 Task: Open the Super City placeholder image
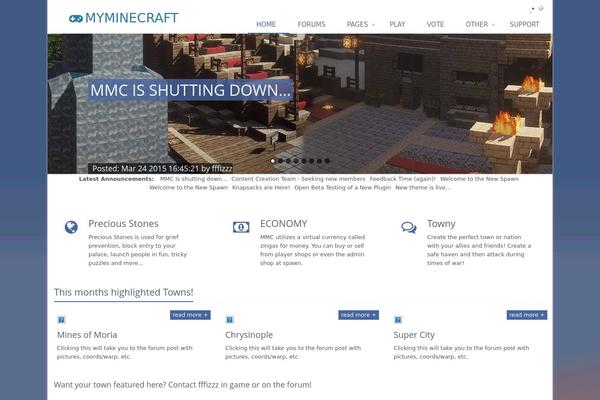click(x=398, y=320)
